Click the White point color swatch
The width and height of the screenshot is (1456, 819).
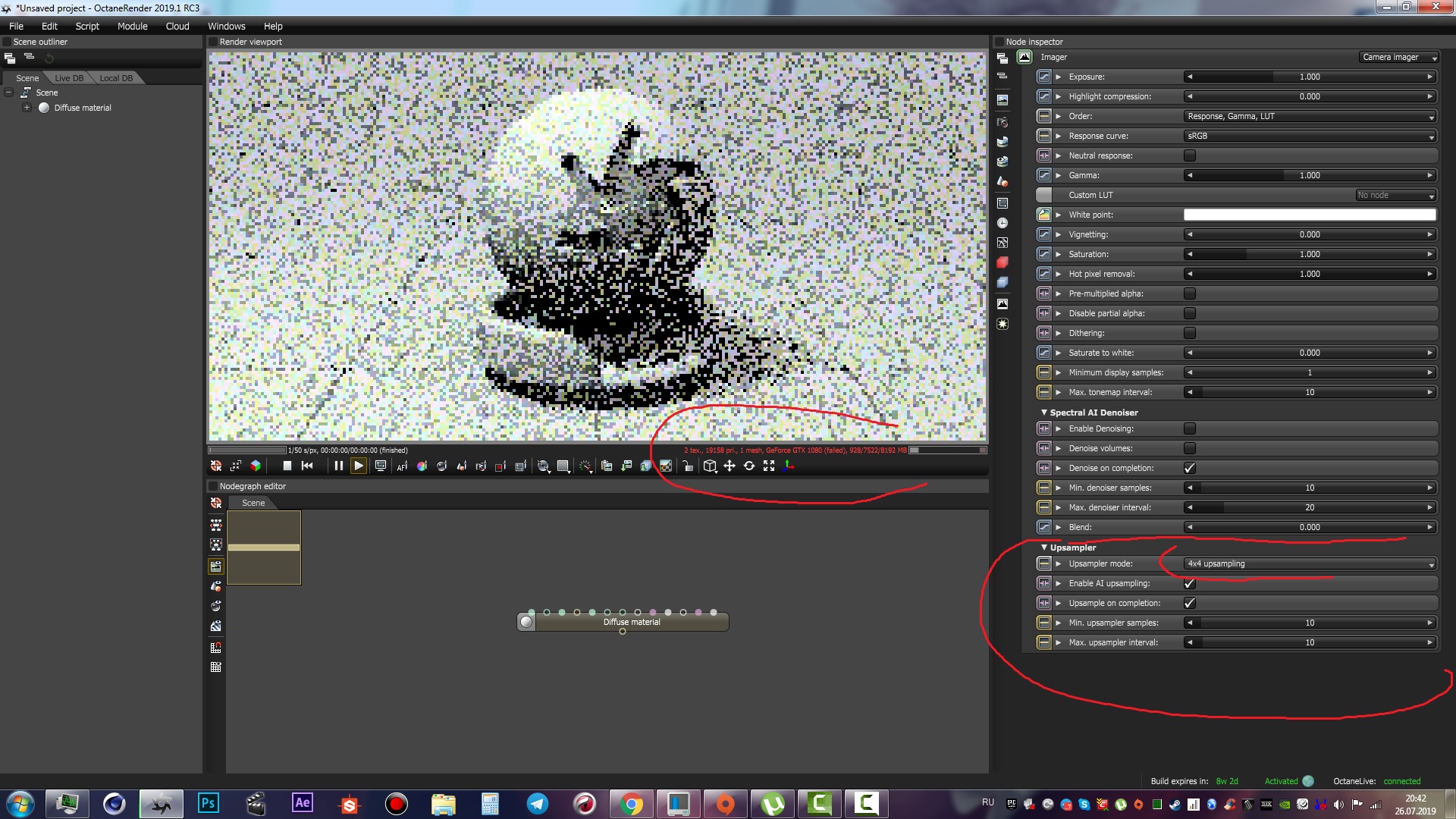pos(1310,215)
